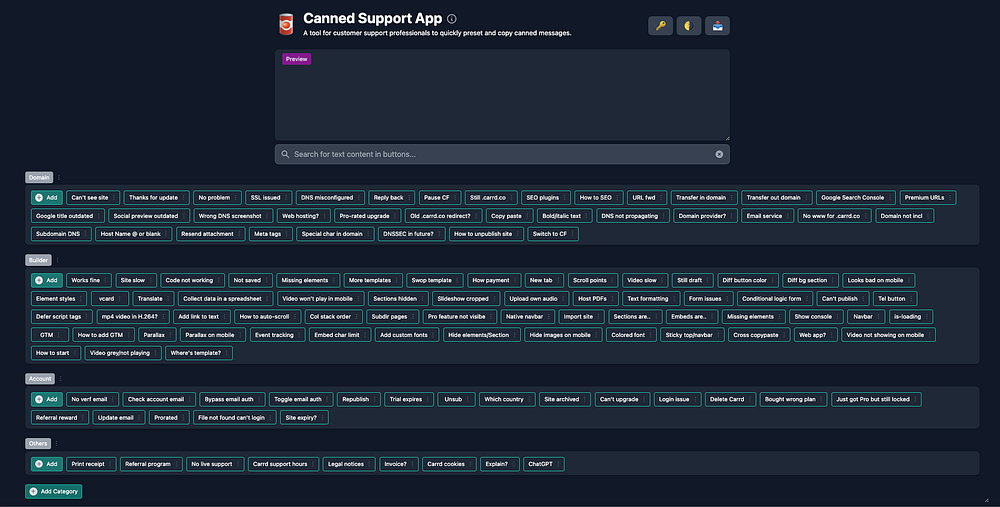Click the magnifier icon in search bar
Image resolution: width=1000 pixels, height=507 pixels.
pos(285,154)
